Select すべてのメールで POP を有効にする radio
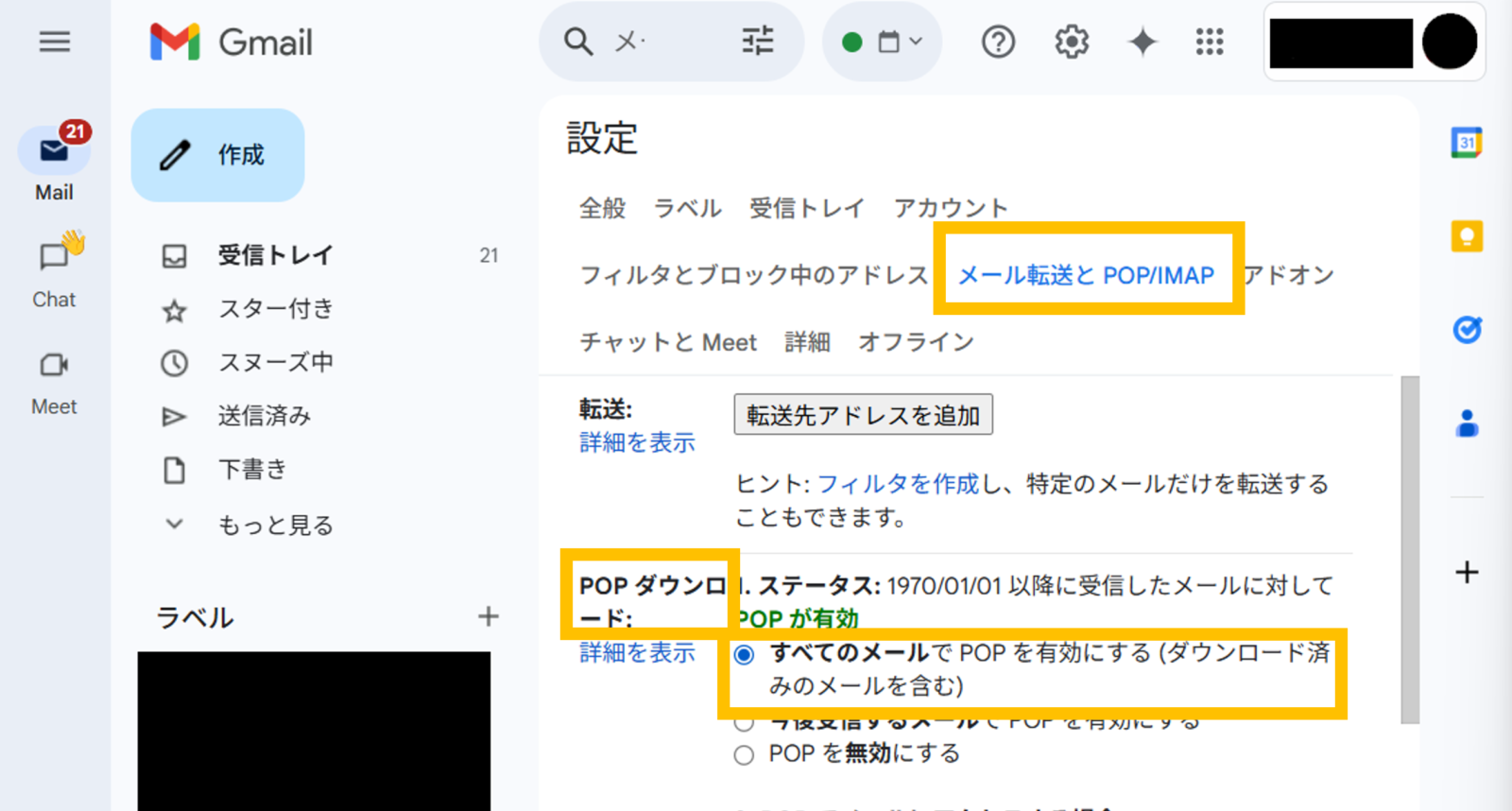Viewport: 1512px width, 811px height. (745, 654)
